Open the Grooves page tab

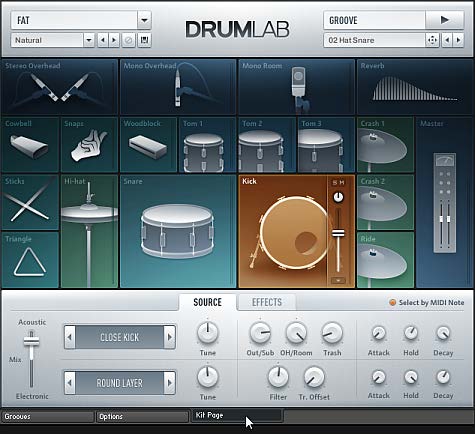click(48, 416)
